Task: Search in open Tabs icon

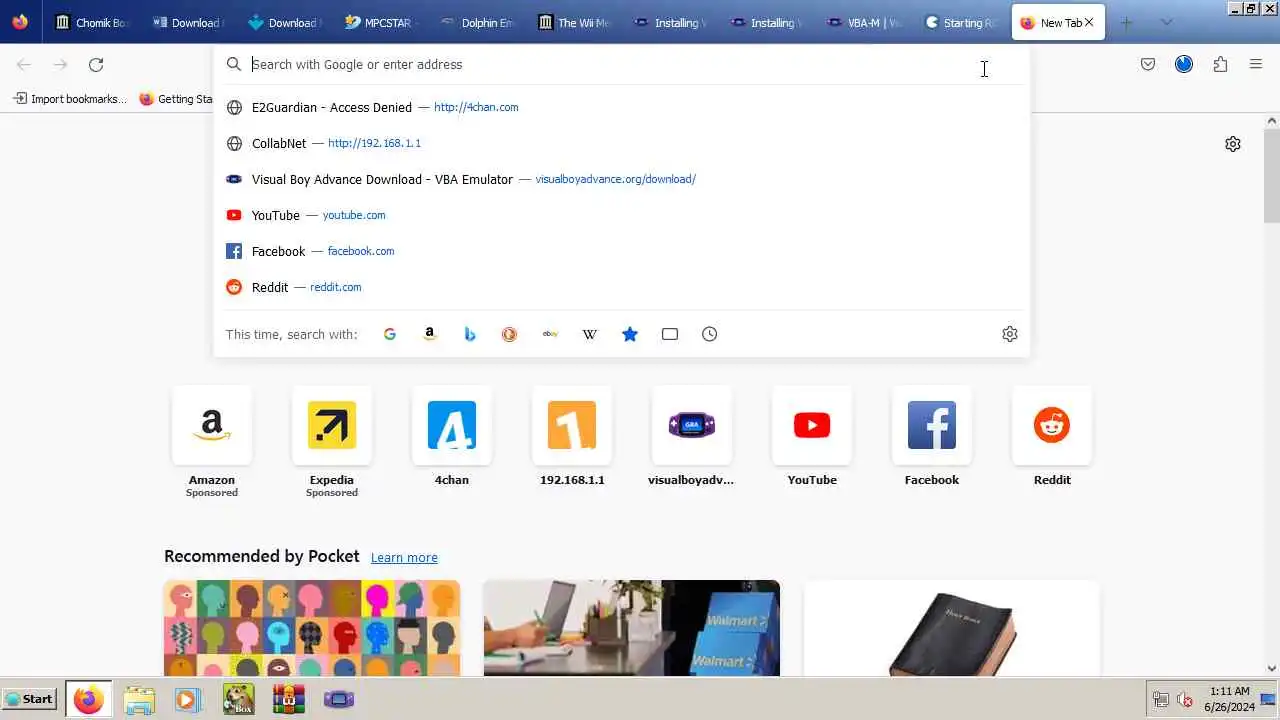Action: [670, 334]
